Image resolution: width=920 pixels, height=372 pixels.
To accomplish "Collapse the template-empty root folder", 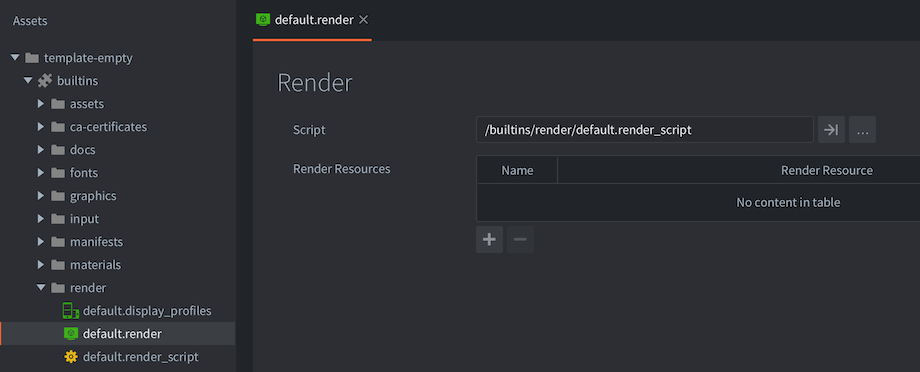I will pos(15,58).
